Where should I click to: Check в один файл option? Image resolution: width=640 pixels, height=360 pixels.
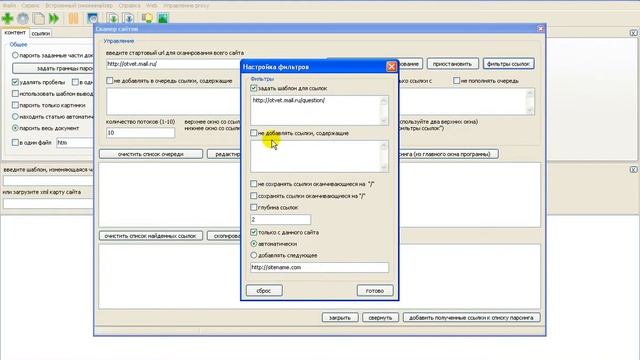15,142
